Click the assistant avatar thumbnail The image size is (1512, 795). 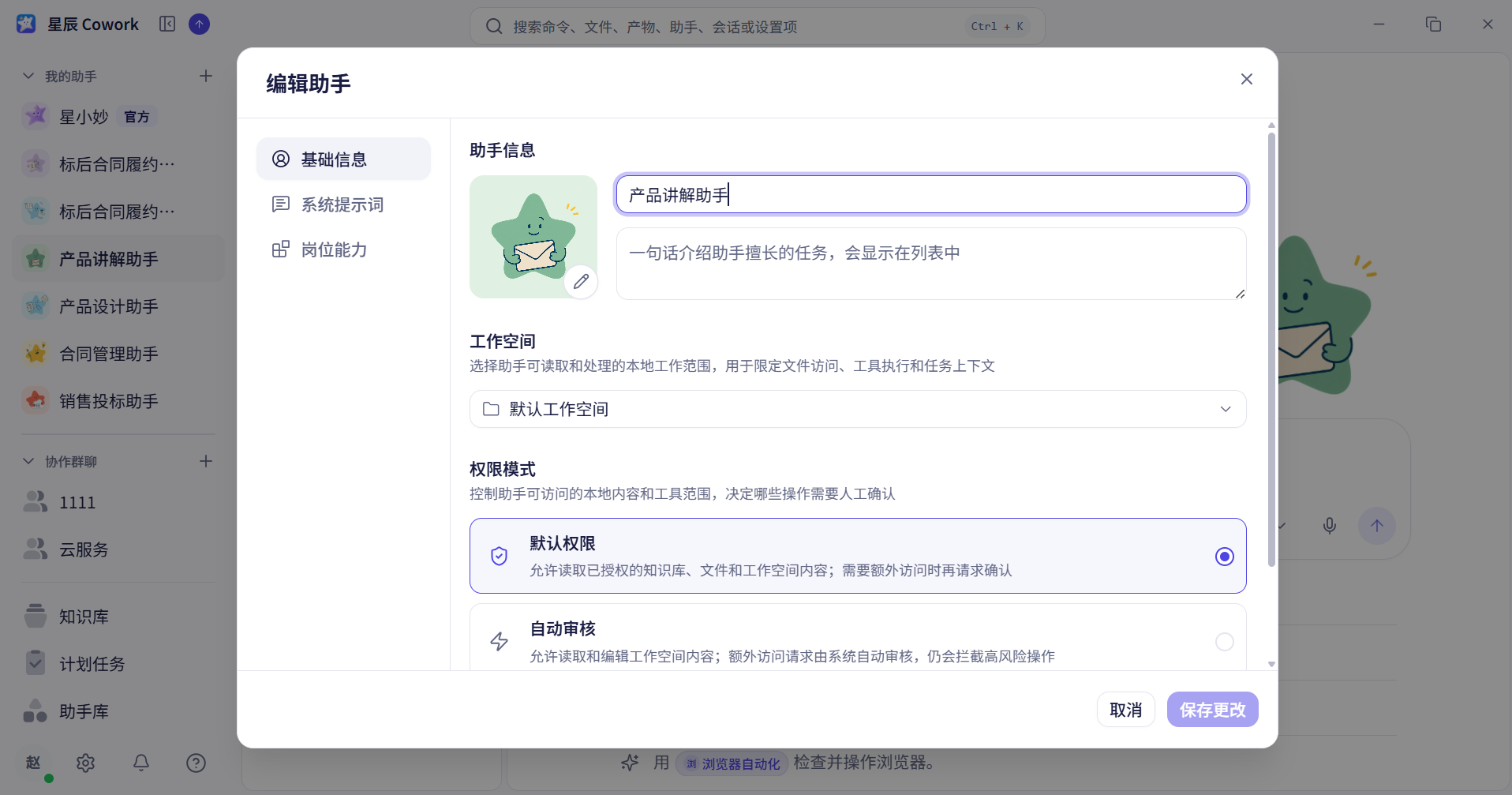(533, 237)
